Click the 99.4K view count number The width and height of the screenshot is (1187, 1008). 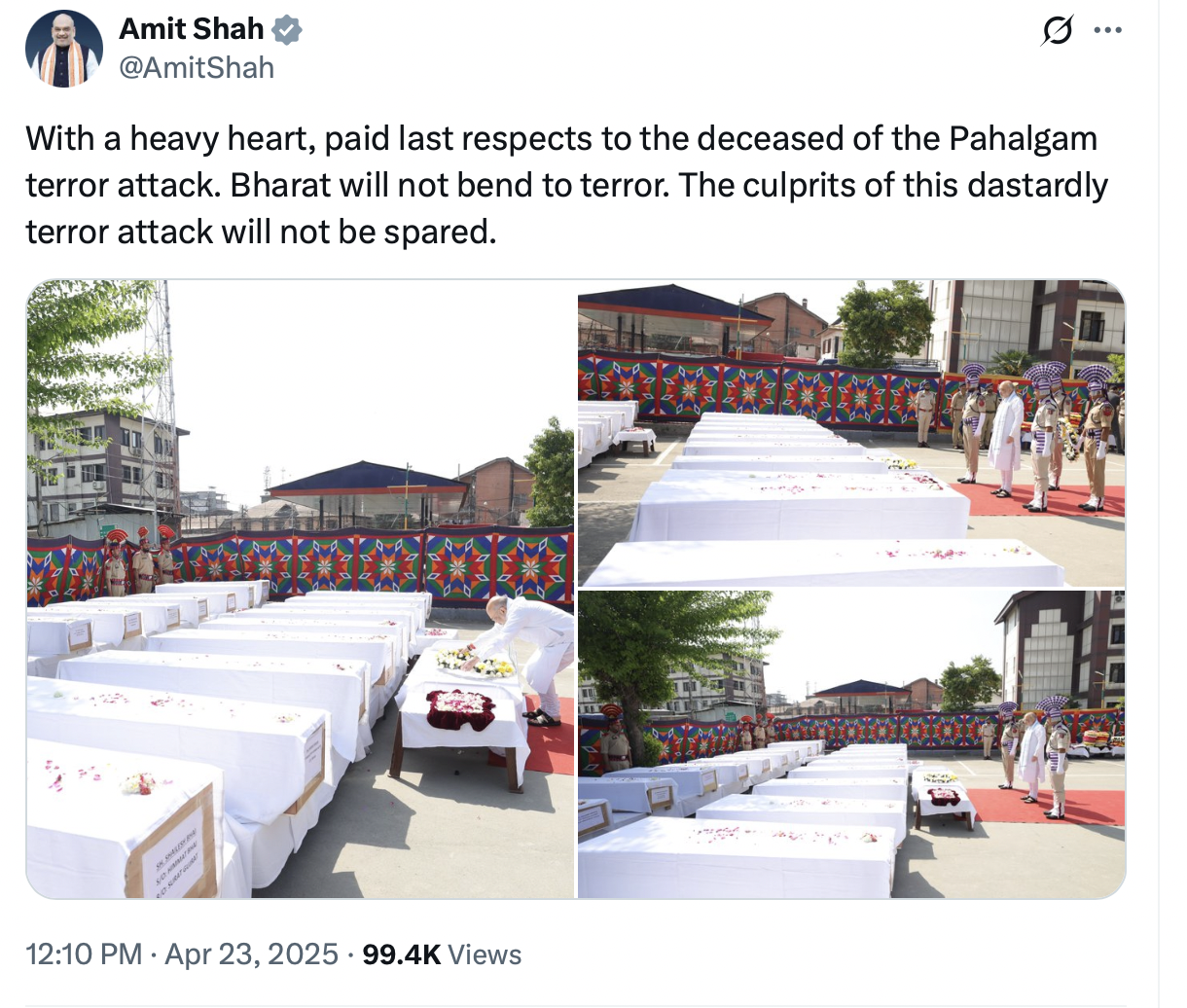(402, 954)
